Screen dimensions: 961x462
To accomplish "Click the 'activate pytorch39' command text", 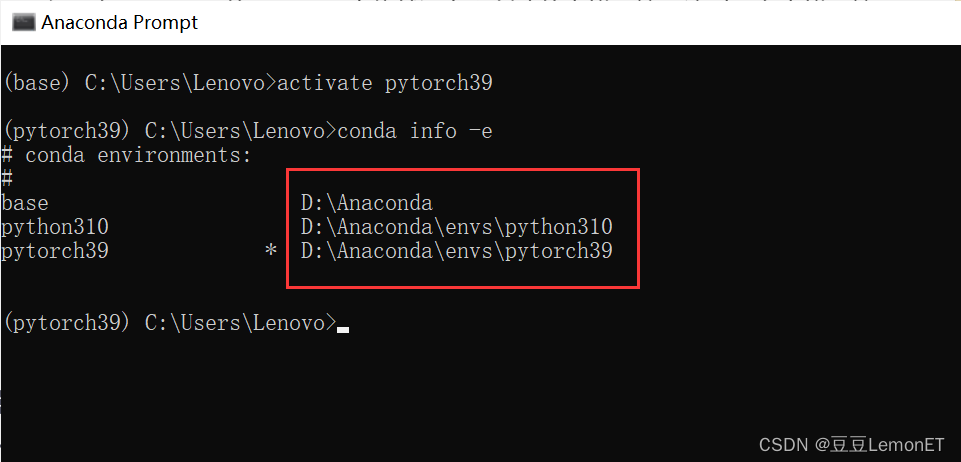I will (x=385, y=83).
